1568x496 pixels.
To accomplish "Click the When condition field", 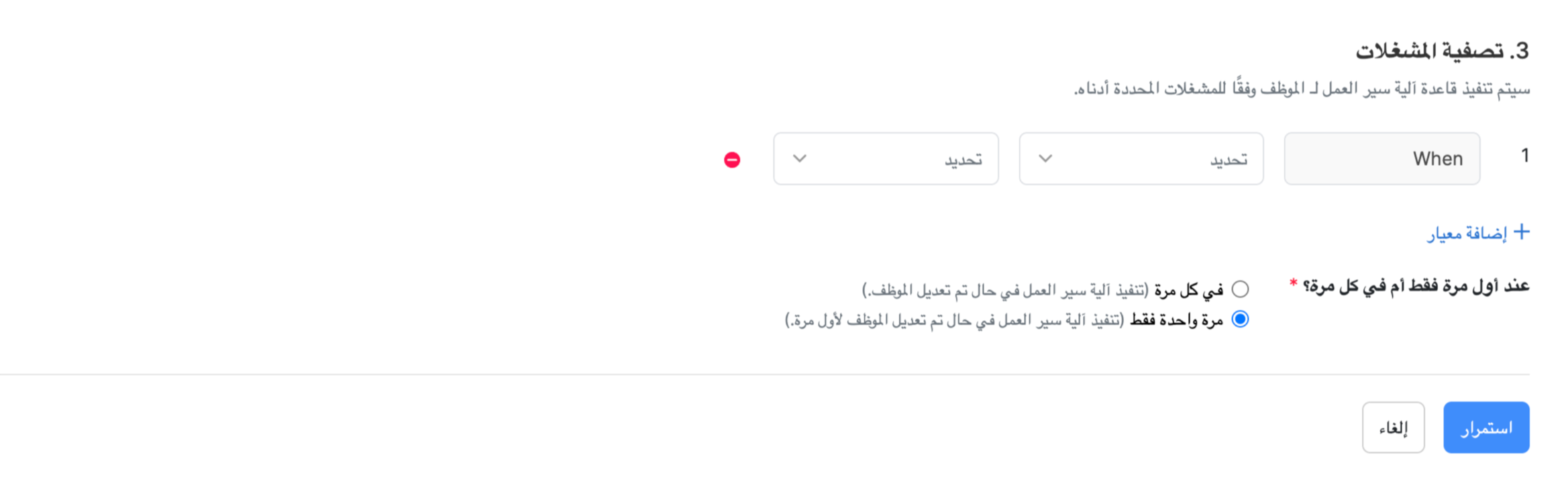I will point(1382,159).
